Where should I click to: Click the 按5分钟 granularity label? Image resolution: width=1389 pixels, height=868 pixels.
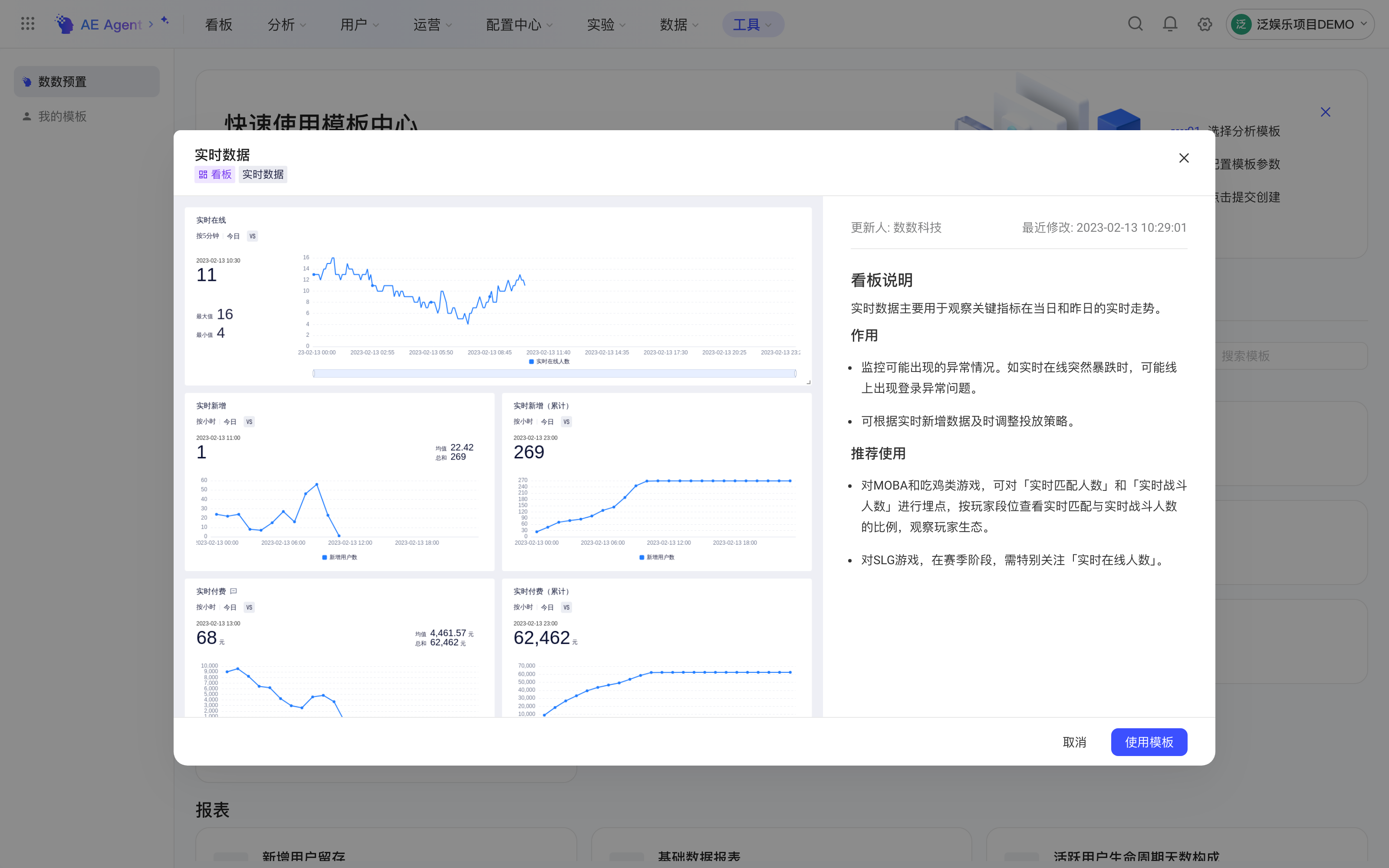(x=207, y=236)
